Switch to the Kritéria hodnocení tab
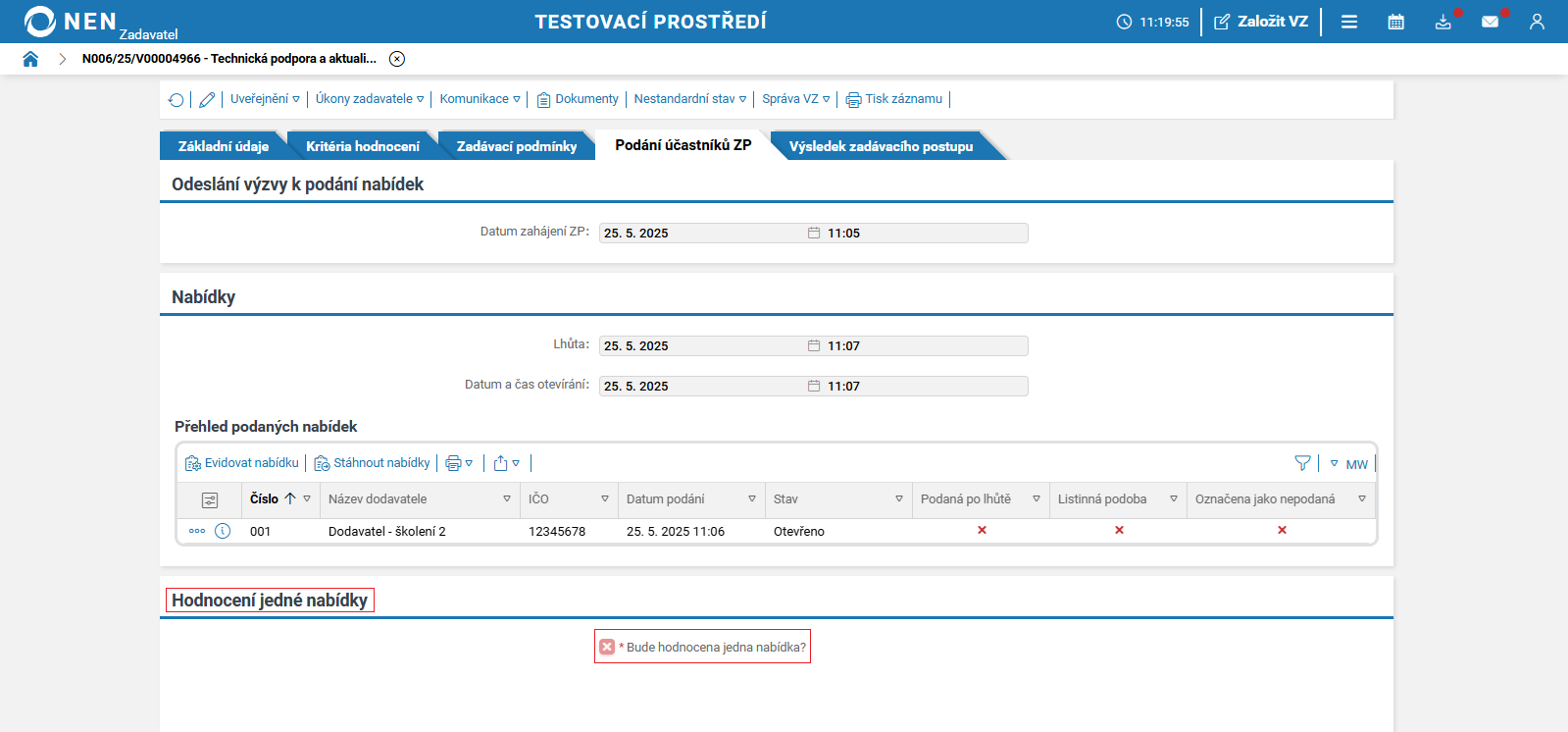Screen dimensions: 1568x732 click(x=362, y=146)
